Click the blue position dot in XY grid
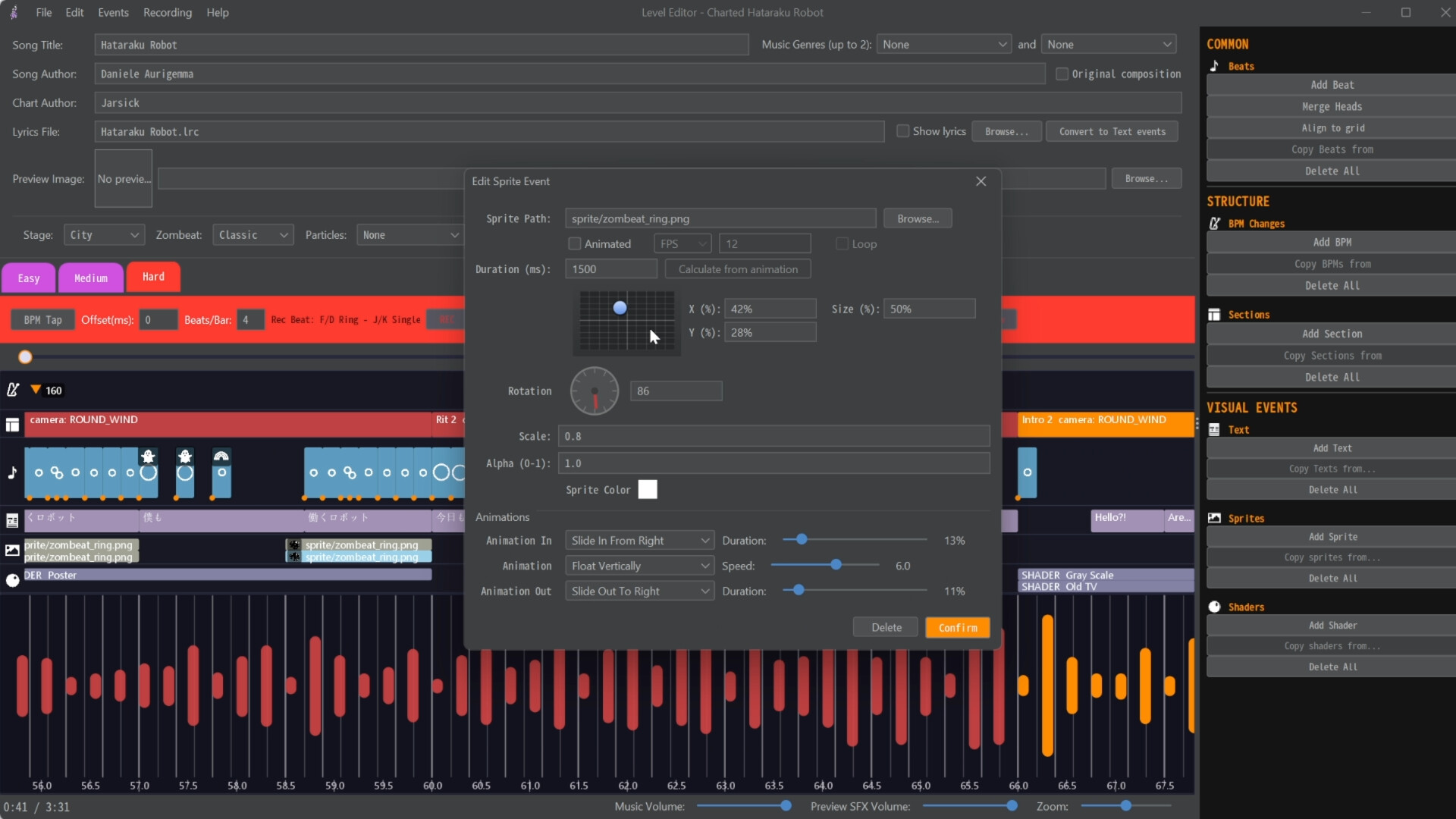This screenshot has width=1456, height=819. point(620,308)
